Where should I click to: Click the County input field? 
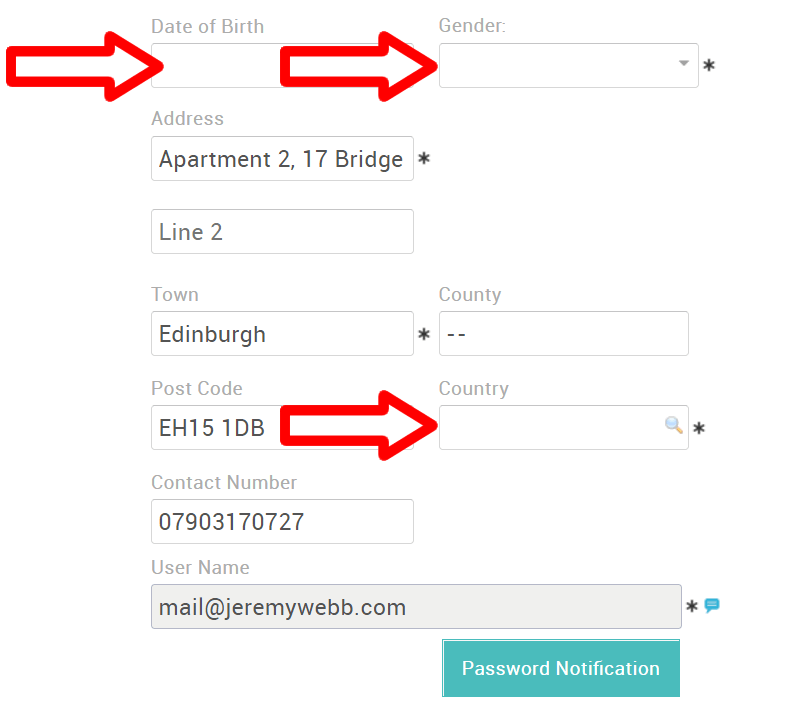coord(564,333)
